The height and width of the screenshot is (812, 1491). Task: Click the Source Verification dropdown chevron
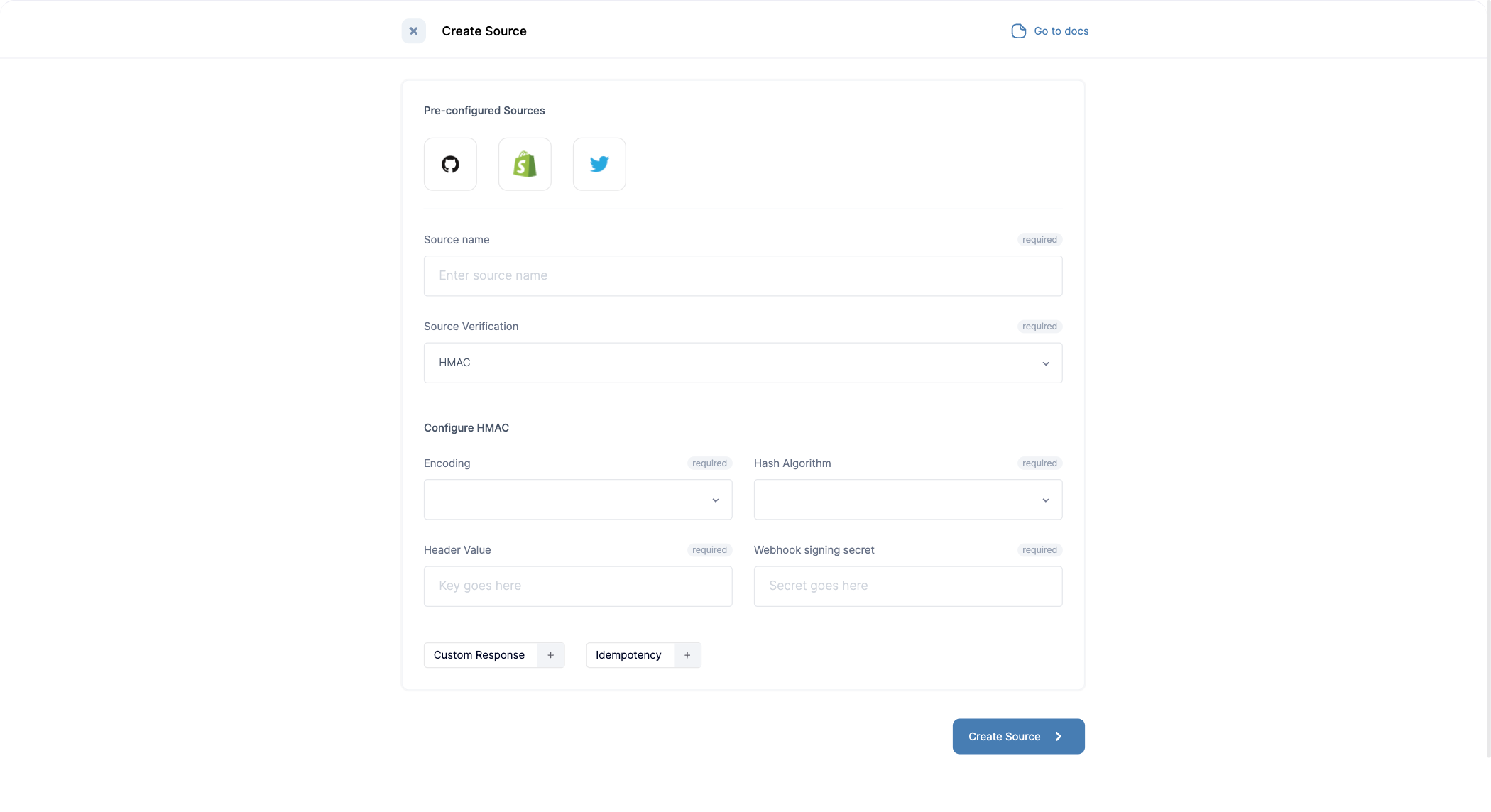1045,363
